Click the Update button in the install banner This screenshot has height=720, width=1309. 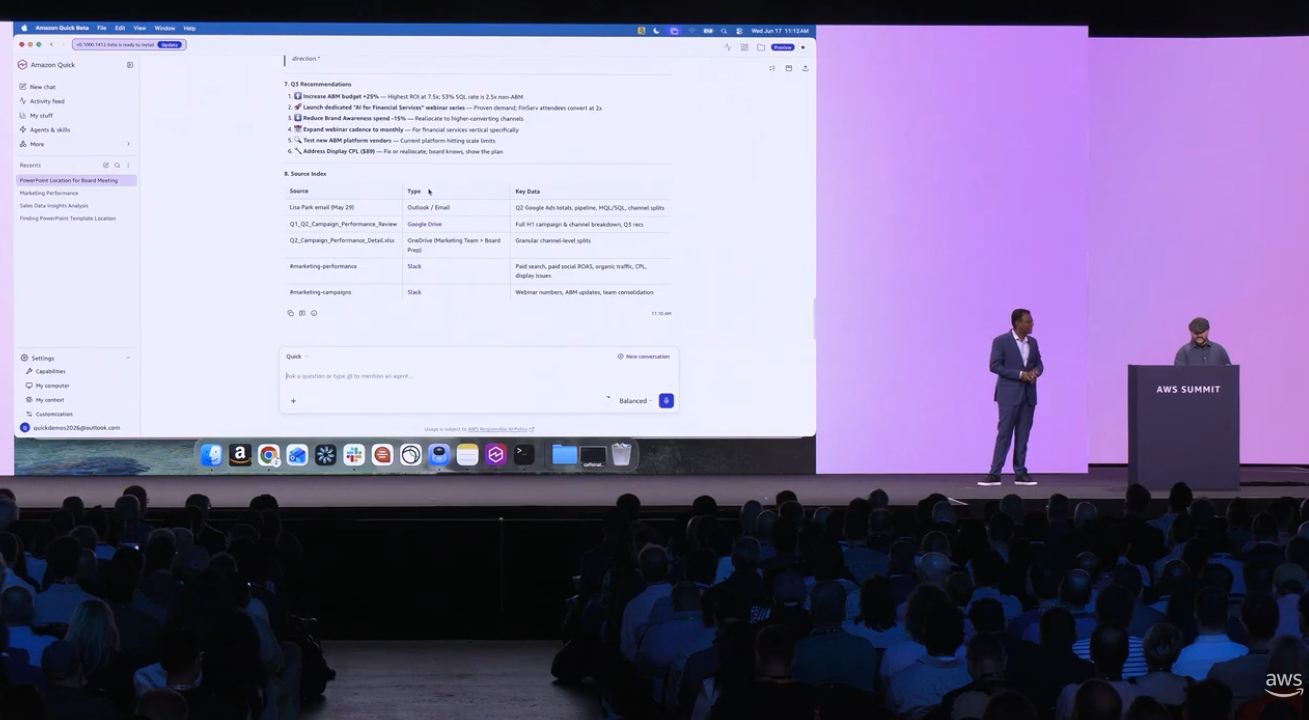tap(170, 45)
